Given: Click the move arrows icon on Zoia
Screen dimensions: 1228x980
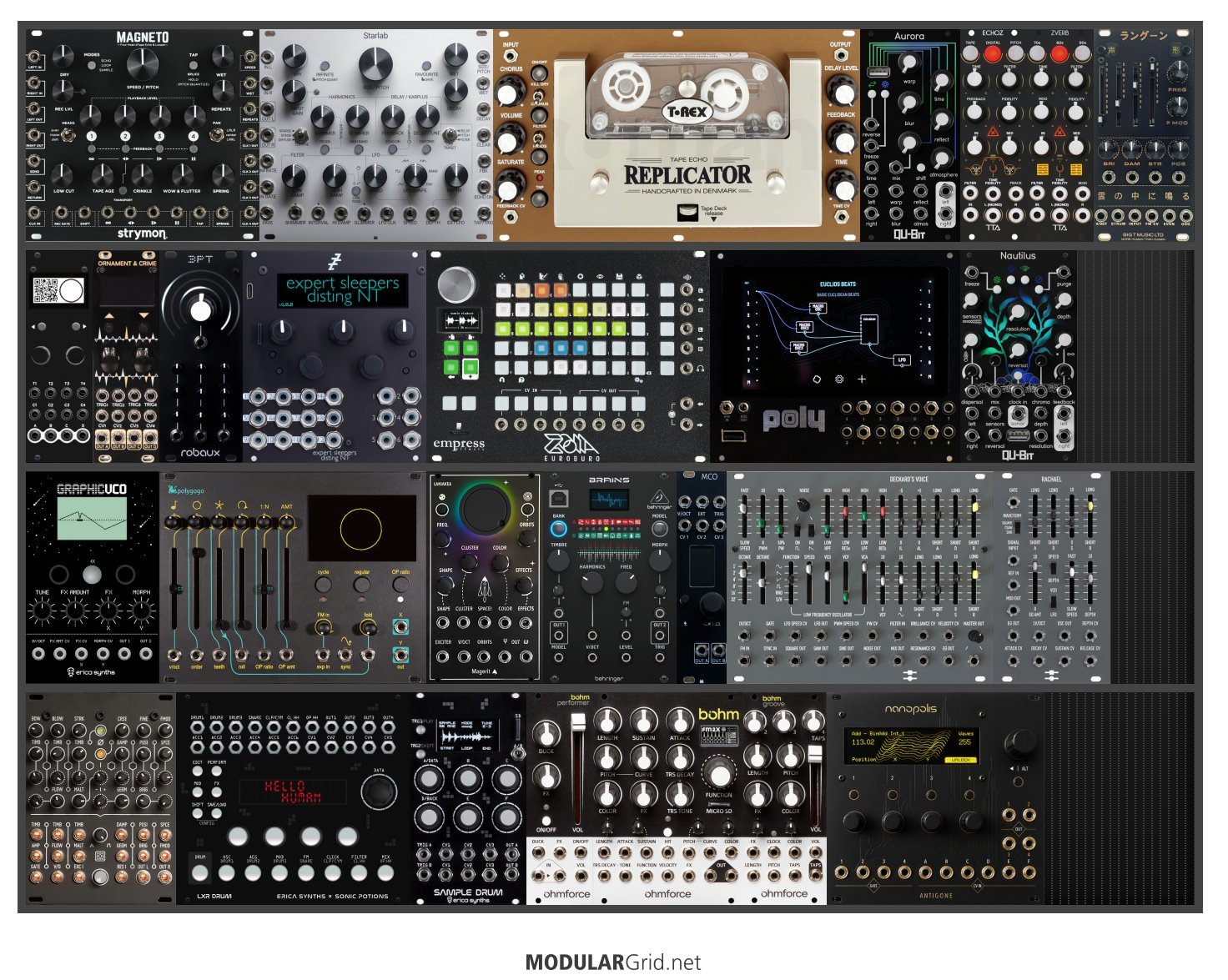Looking at the screenshot, I should [502, 276].
